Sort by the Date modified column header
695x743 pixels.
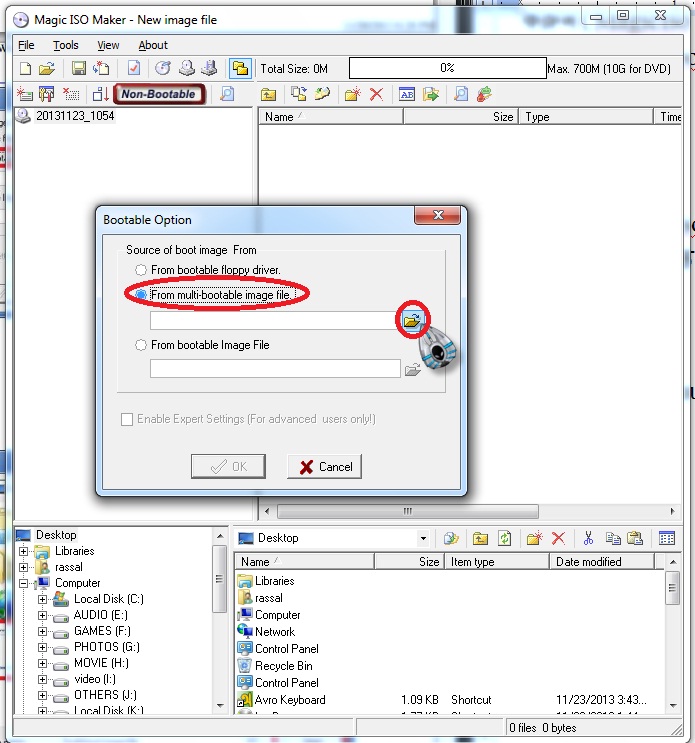(x=602, y=562)
